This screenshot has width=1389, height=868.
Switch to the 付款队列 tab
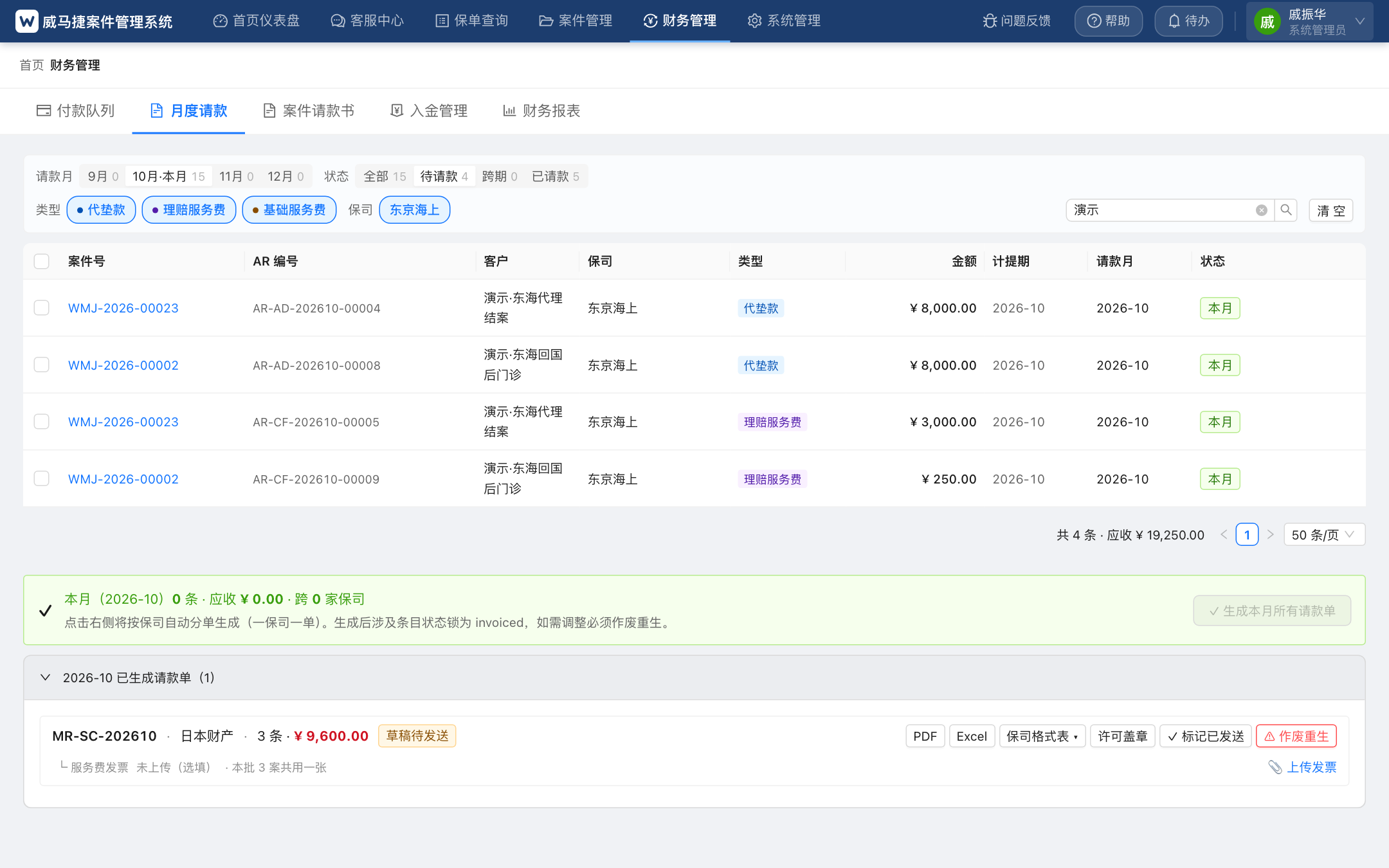tap(76, 111)
